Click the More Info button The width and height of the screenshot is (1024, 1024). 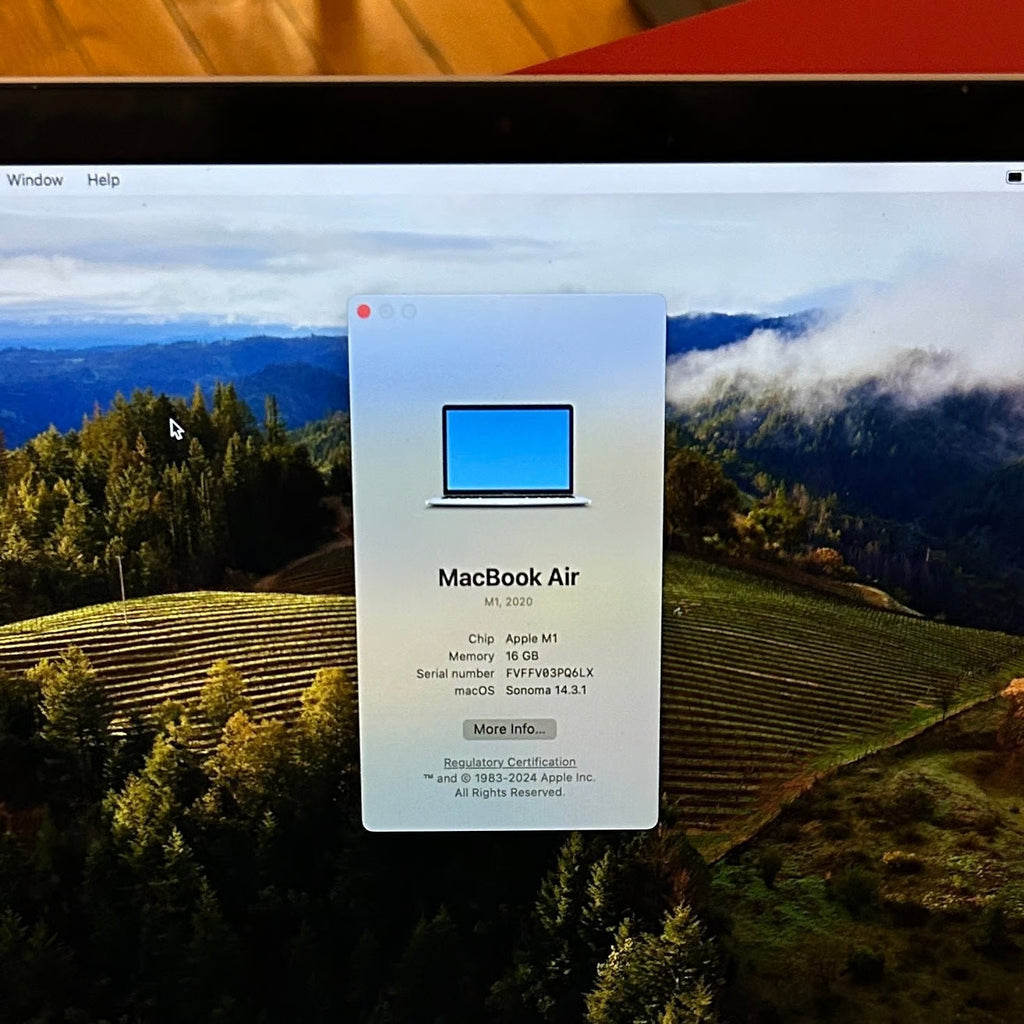pyautogui.click(x=509, y=729)
